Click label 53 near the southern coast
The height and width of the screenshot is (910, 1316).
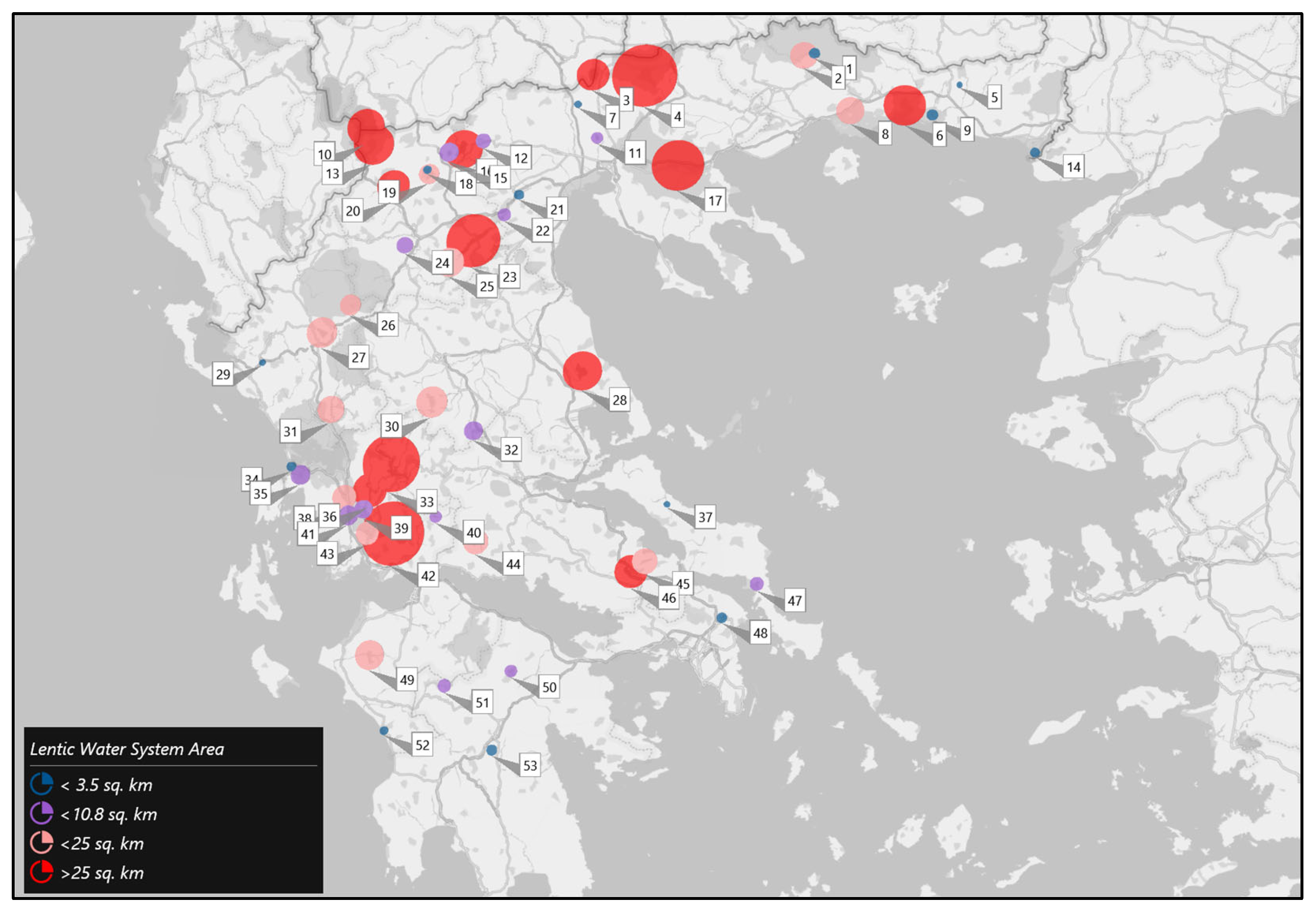(x=530, y=765)
